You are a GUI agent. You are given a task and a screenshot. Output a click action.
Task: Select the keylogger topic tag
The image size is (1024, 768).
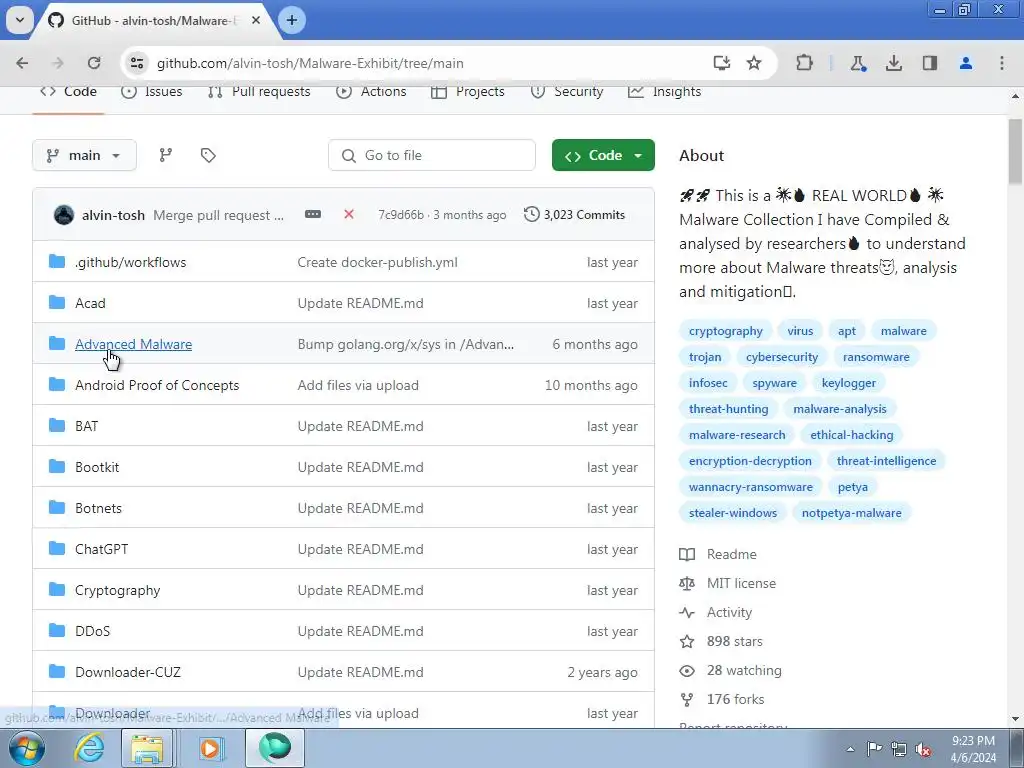pyautogui.click(x=848, y=383)
